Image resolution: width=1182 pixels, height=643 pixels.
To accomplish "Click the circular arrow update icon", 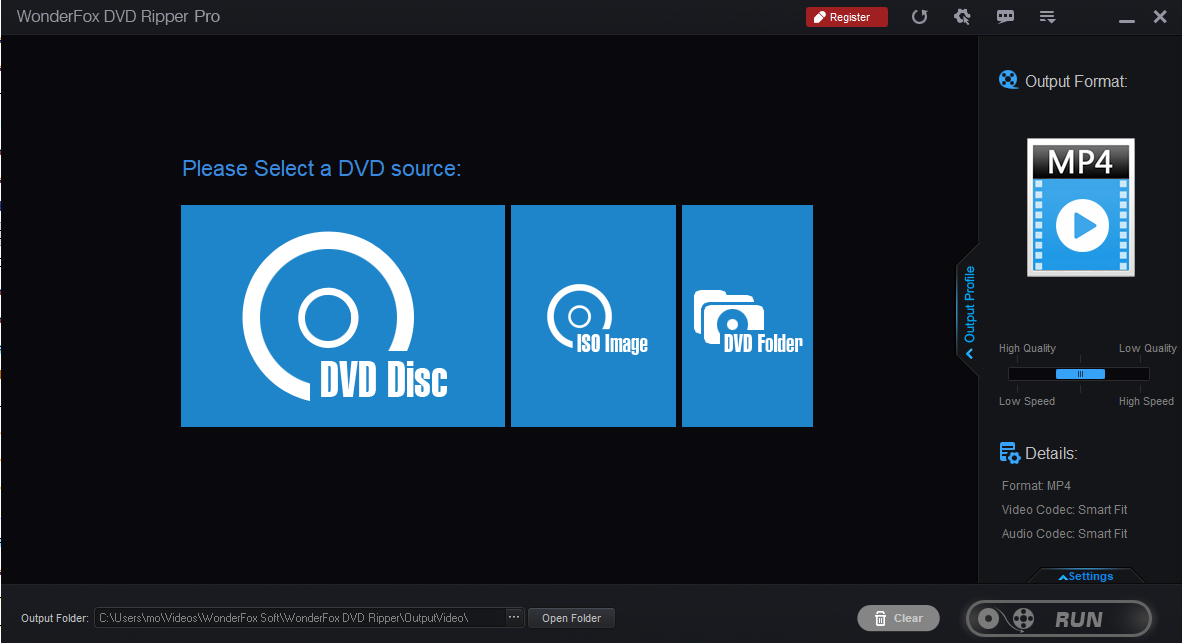I will (919, 17).
